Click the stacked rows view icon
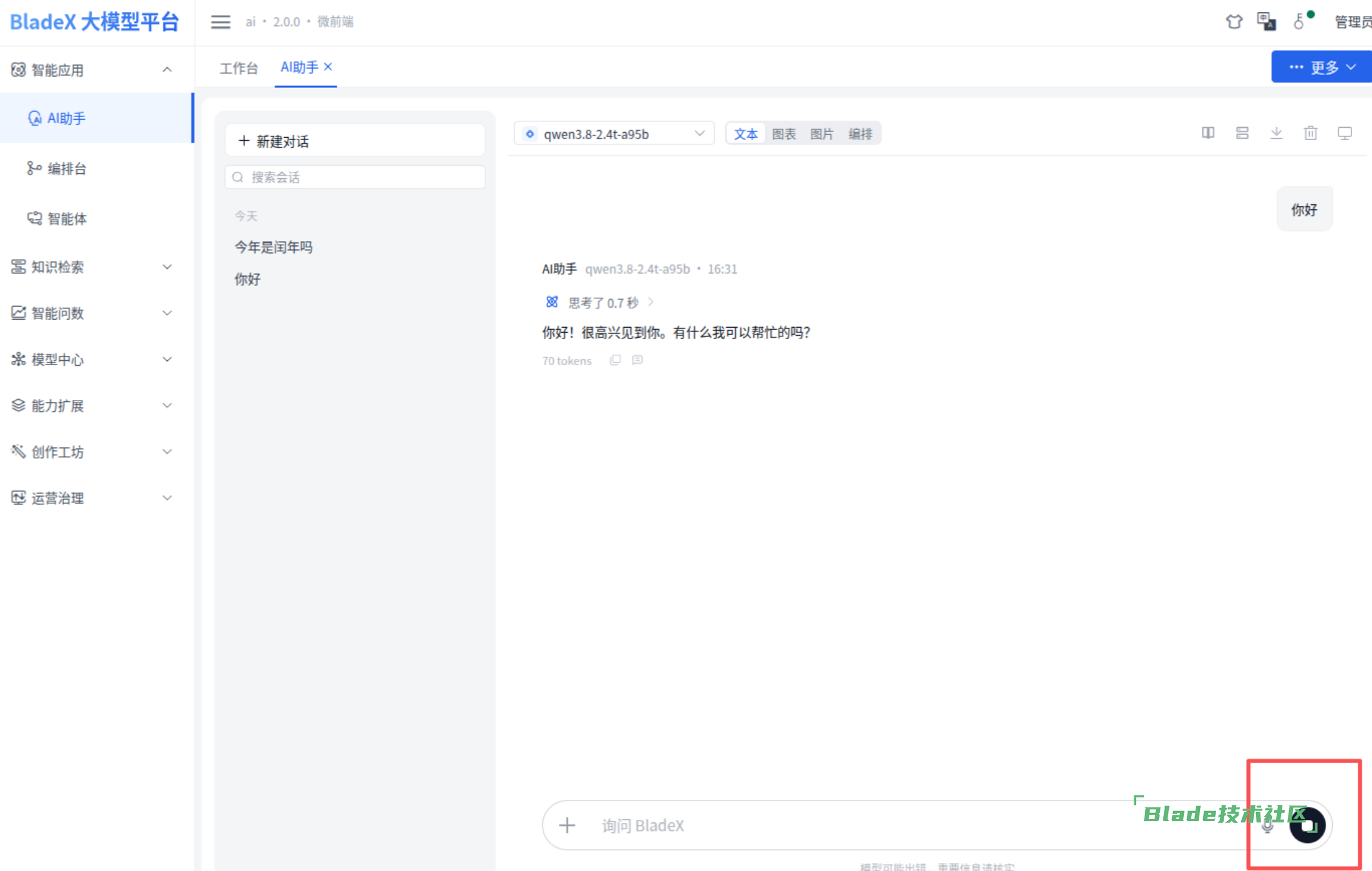The width and height of the screenshot is (1372, 871). (1242, 133)
